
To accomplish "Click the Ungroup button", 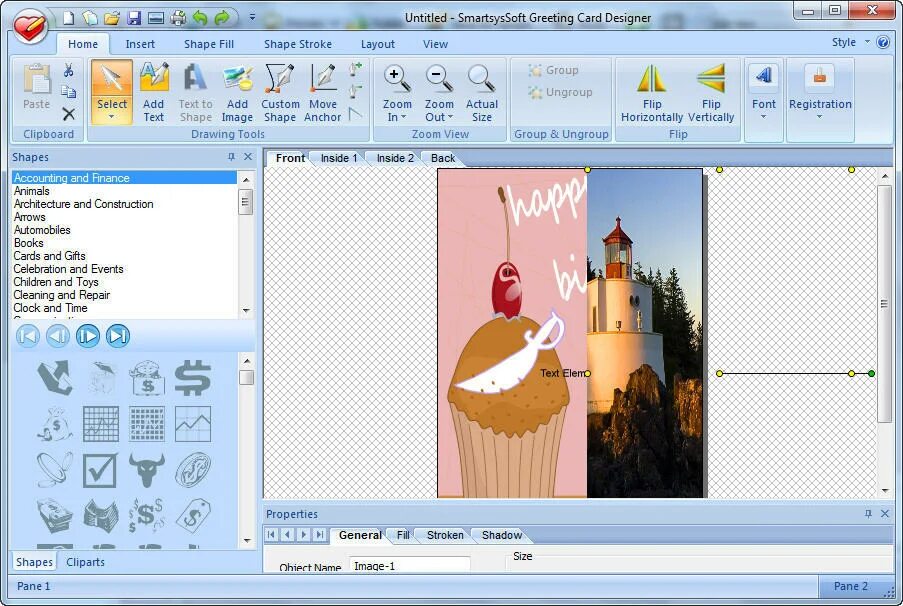I will click(560, 92).
